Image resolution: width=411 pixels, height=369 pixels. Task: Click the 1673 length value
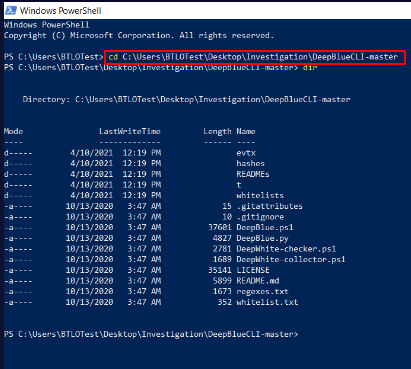click(x=222, y=292)
